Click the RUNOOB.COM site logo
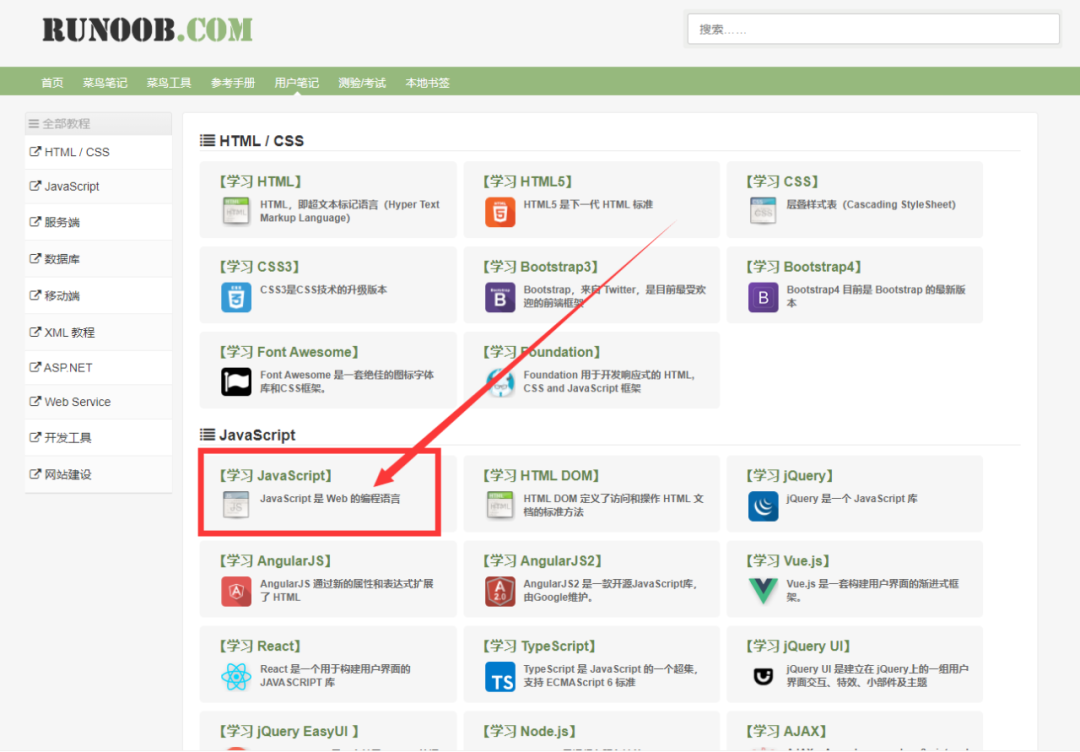This screenshot has height=752, width=1080. (x=147, y=29)
